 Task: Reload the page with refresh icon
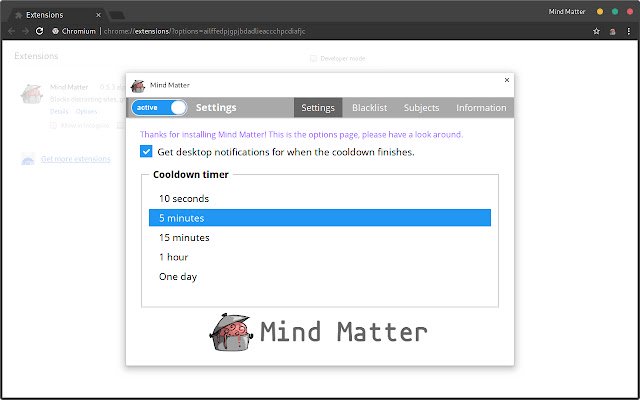[39, 31]
